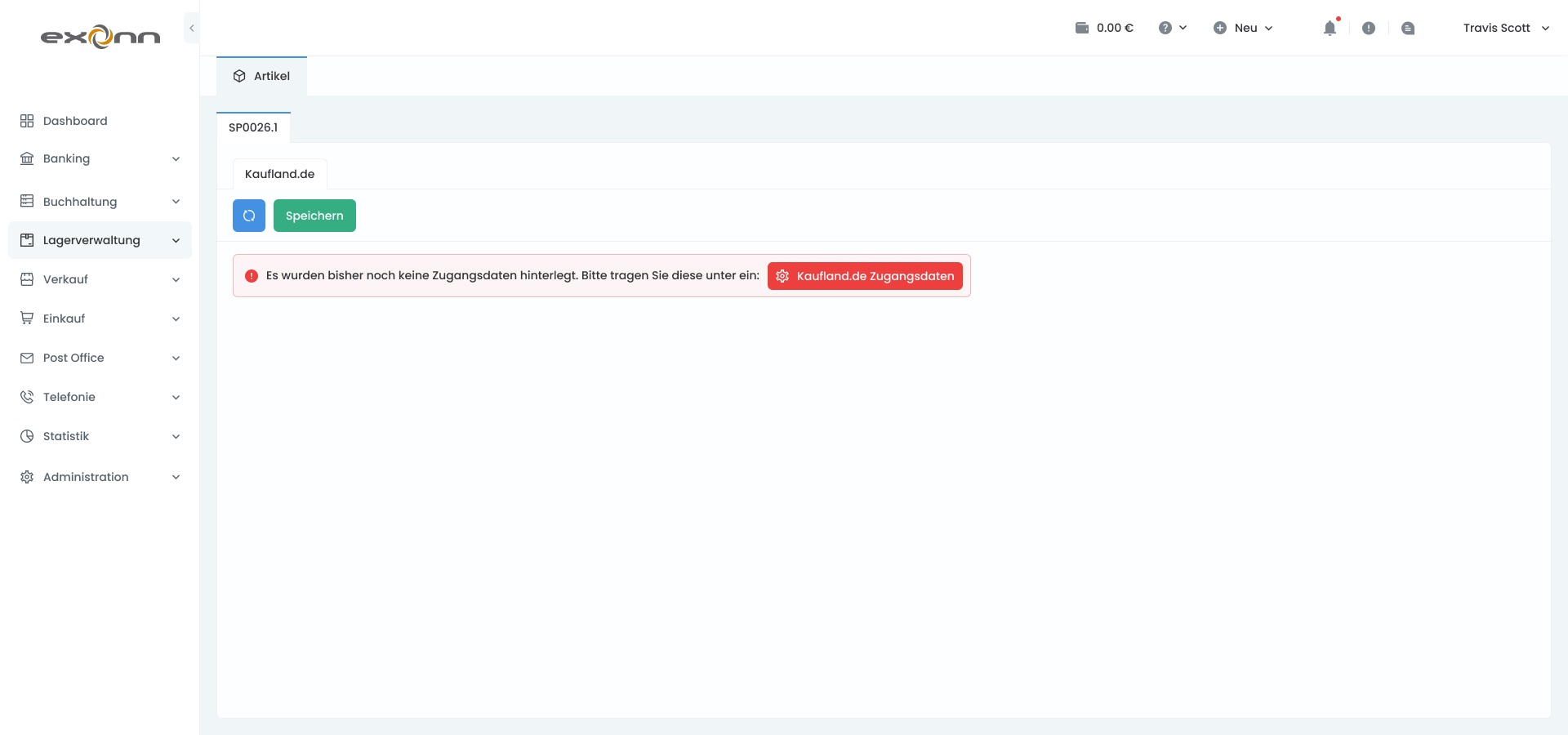This screenshot has height=735, width=1568.
Task: Open the help dropdown arrow
Action: coord(1183,28)
